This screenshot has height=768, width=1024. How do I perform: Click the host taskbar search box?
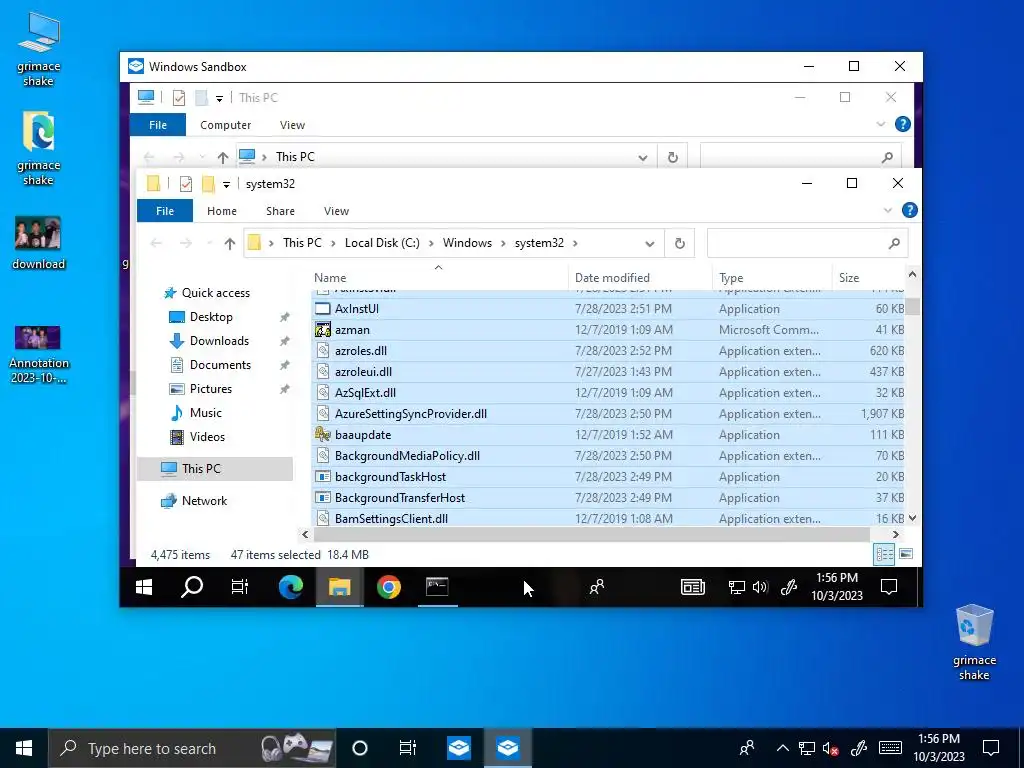tap(192, 748)
